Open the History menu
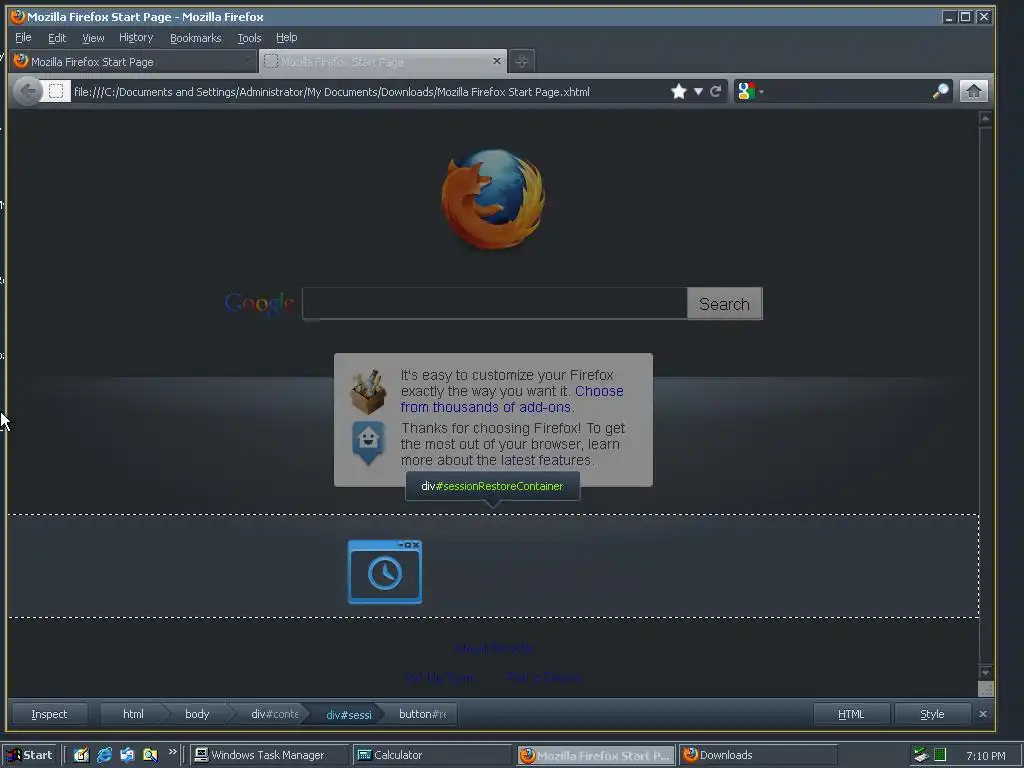This screenshot has width=1024, height=768. click(136, 38)
